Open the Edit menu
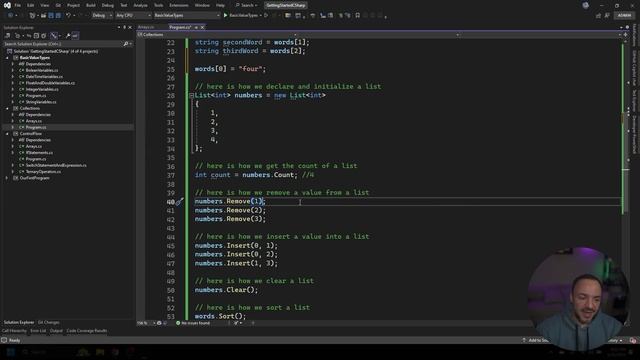This screenshot has width=640, height=360. click(31, 5)
